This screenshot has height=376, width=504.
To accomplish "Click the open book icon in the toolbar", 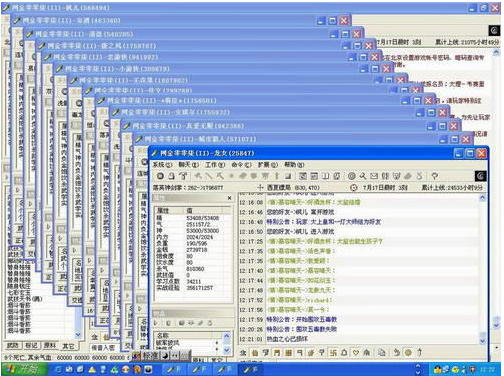I will (x=325, y=176).
